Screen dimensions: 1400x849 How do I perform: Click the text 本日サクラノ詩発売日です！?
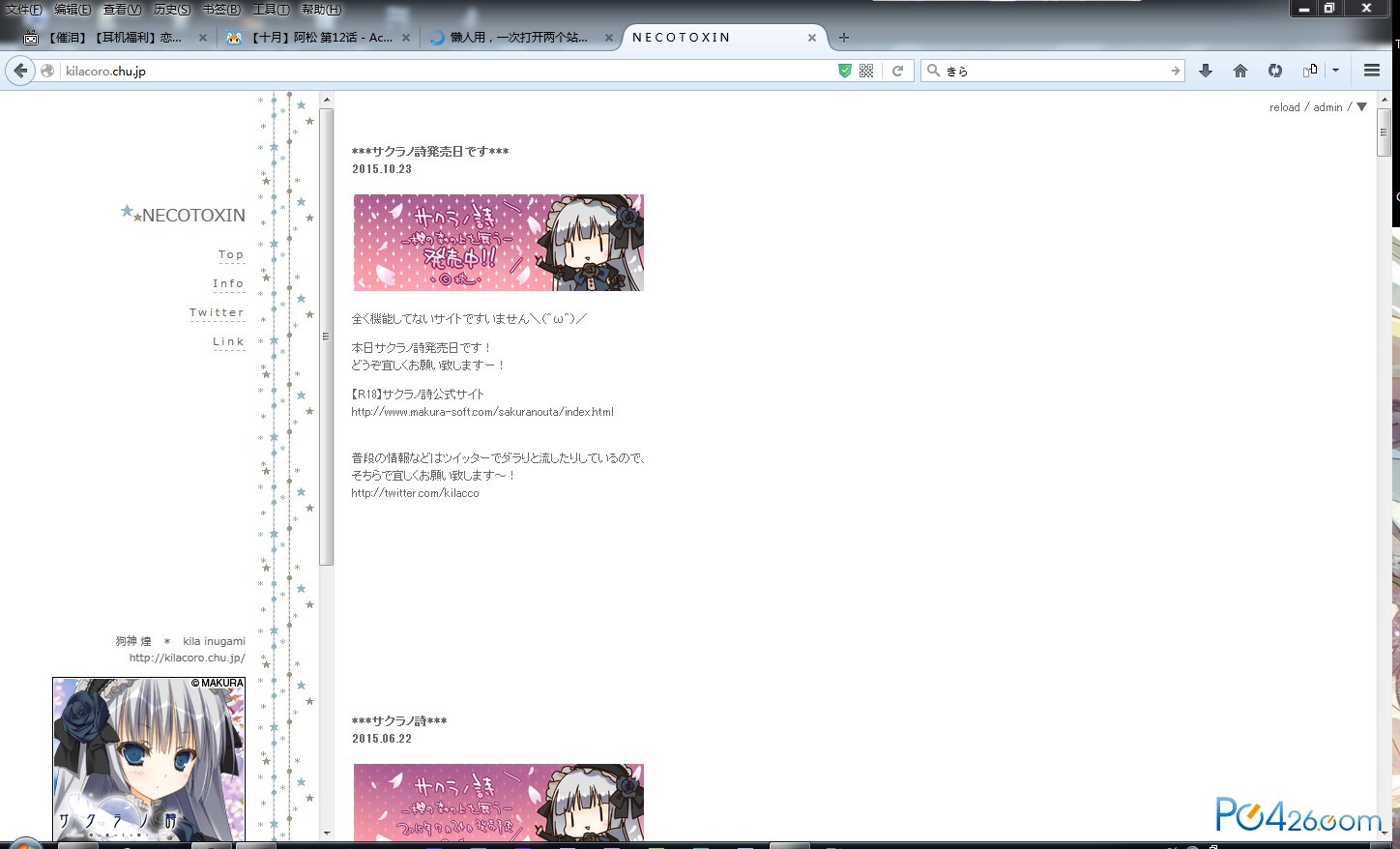point(422,348)
